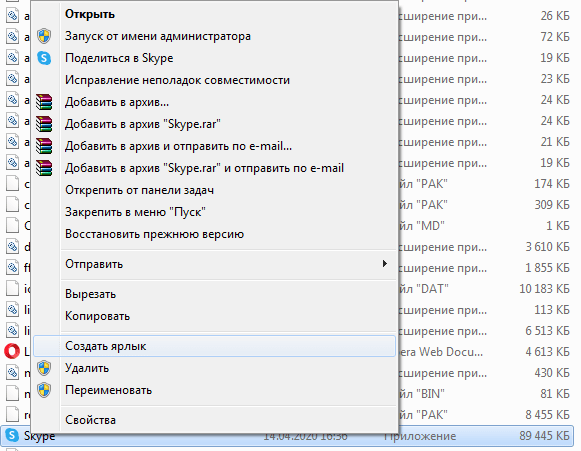Select the Skype file name in the list
This screenshot has height=451, width=581.
point(40,436)
